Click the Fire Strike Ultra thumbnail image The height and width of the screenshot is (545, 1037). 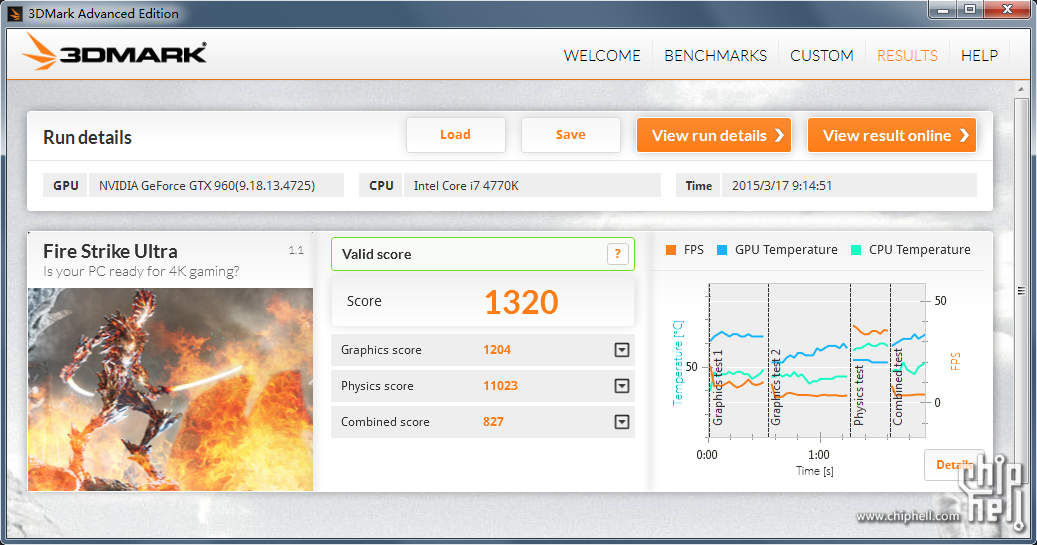[x=170, y=389]
